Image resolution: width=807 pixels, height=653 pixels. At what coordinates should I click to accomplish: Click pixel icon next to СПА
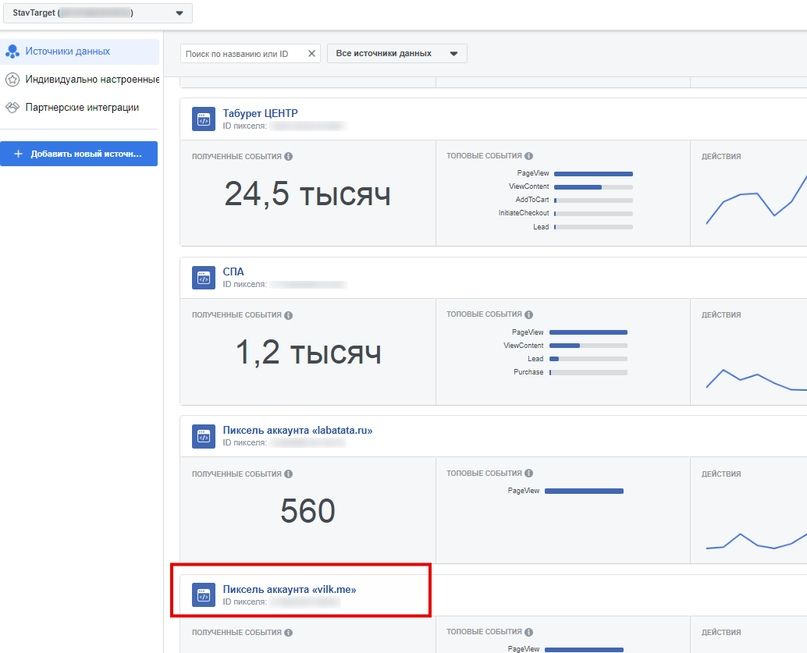tap(203, 278)
